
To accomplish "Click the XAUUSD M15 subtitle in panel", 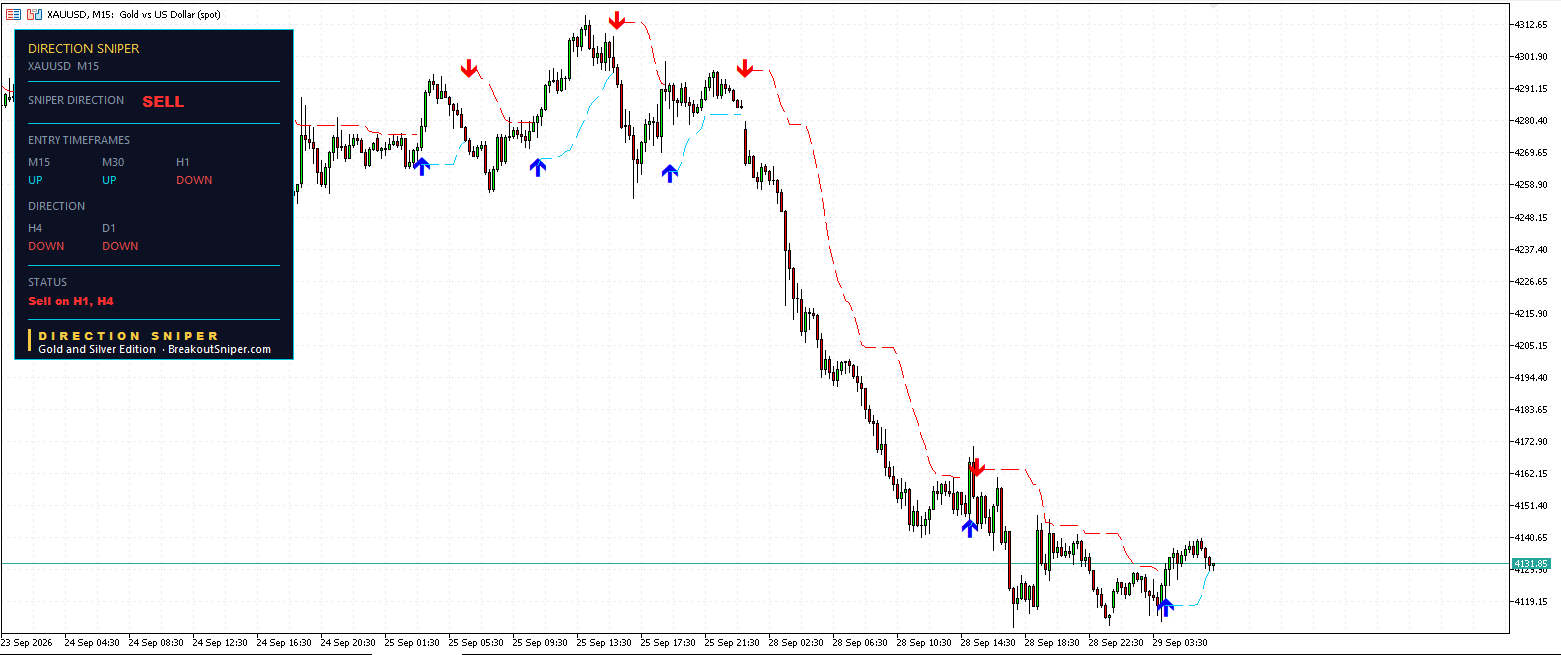I will click(63, 66).
